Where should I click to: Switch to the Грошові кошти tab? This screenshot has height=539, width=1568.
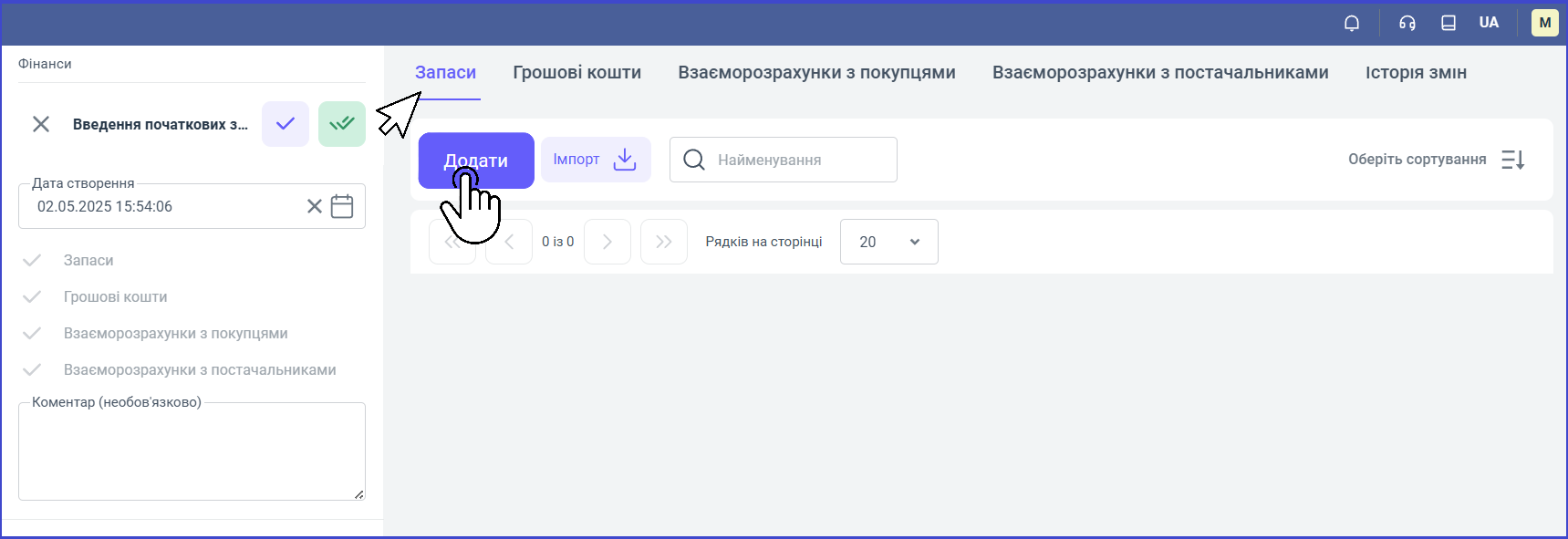[x=576, y=73]
